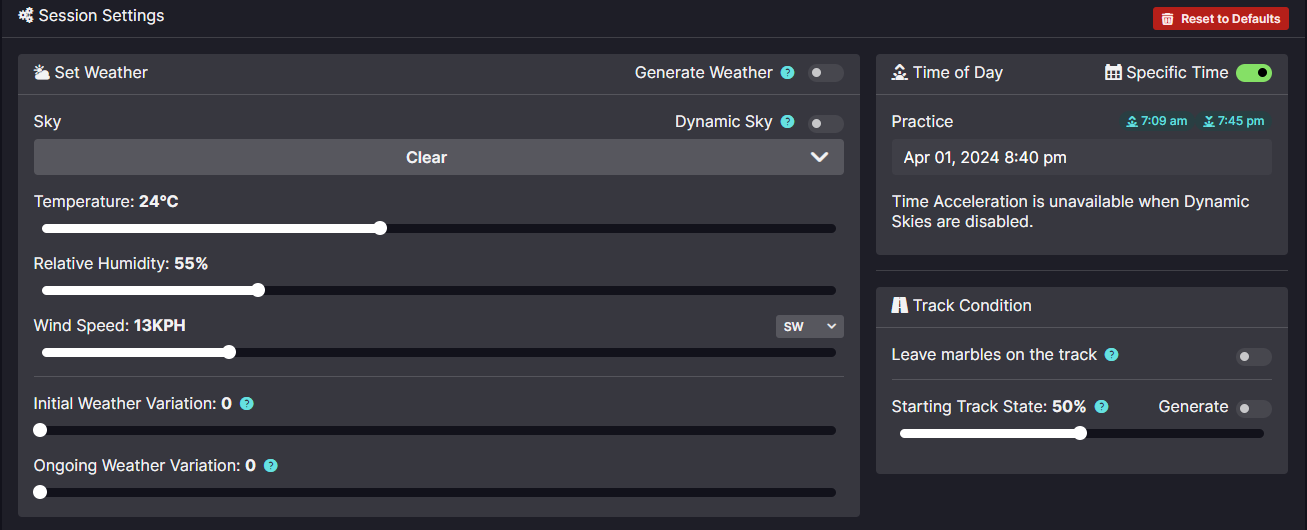Screen dimensions: 1307x530
Task: Open the Generate Weather help tooltip icon
Action: pos(788,73)
